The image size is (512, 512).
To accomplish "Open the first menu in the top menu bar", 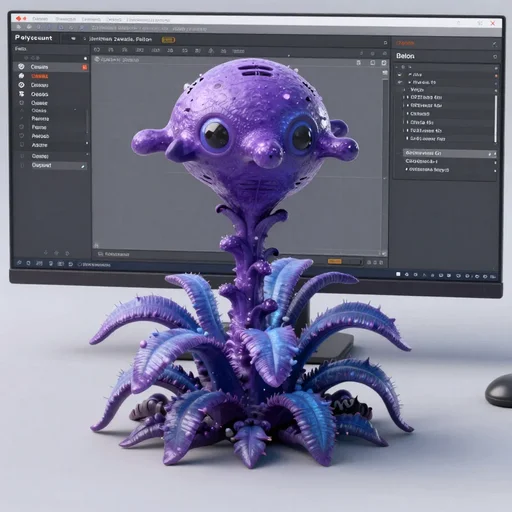I will click(40, 19).
